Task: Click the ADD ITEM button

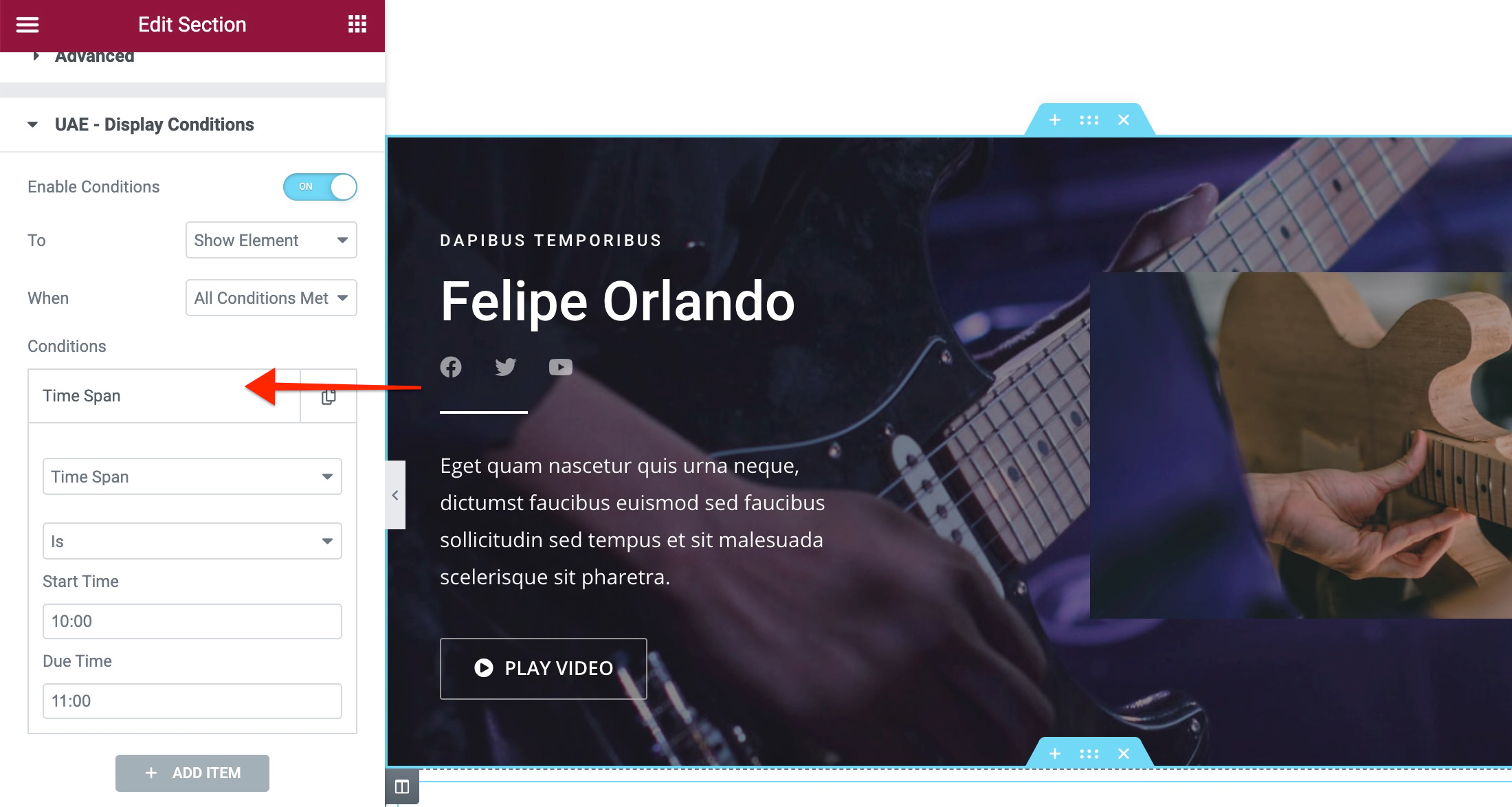Action: (192, 773)
